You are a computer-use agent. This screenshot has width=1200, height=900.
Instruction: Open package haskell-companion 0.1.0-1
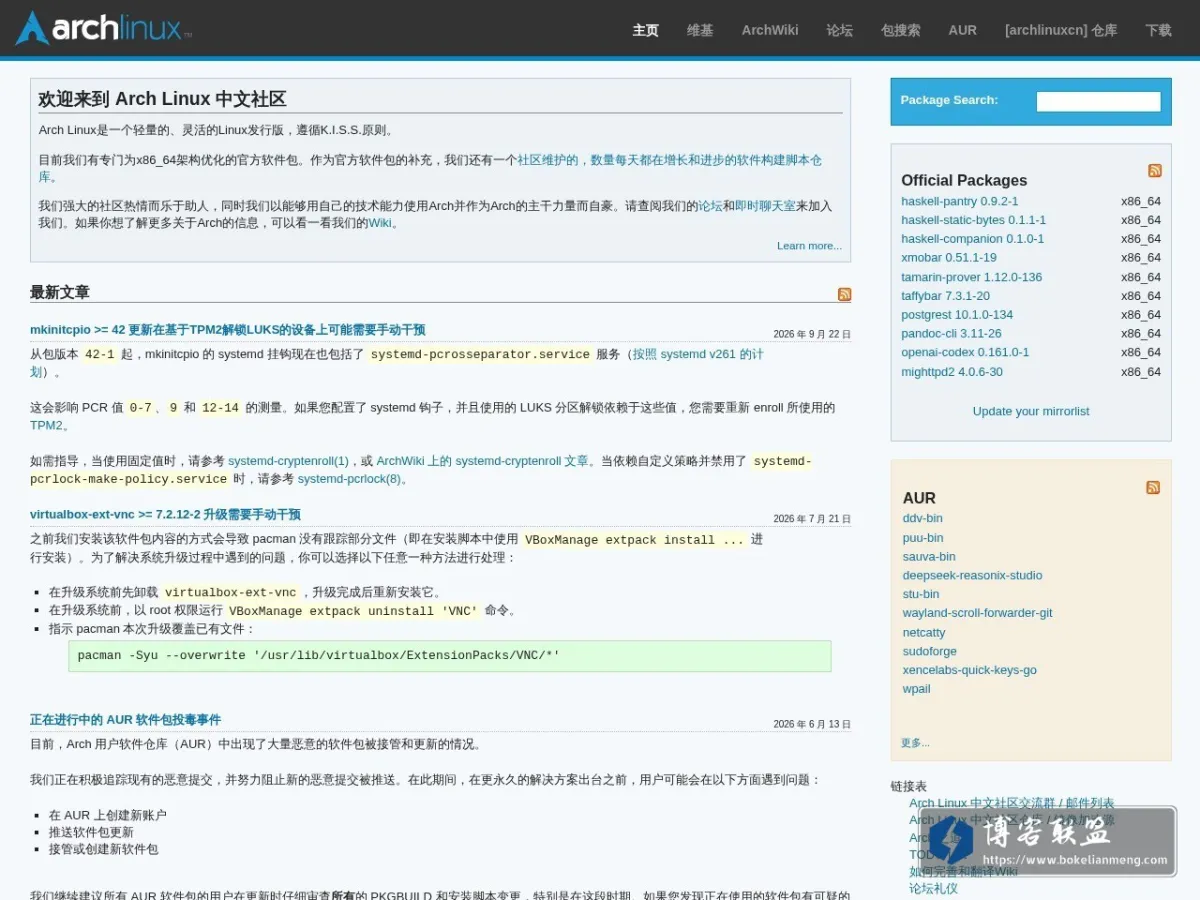pos(972,239)
